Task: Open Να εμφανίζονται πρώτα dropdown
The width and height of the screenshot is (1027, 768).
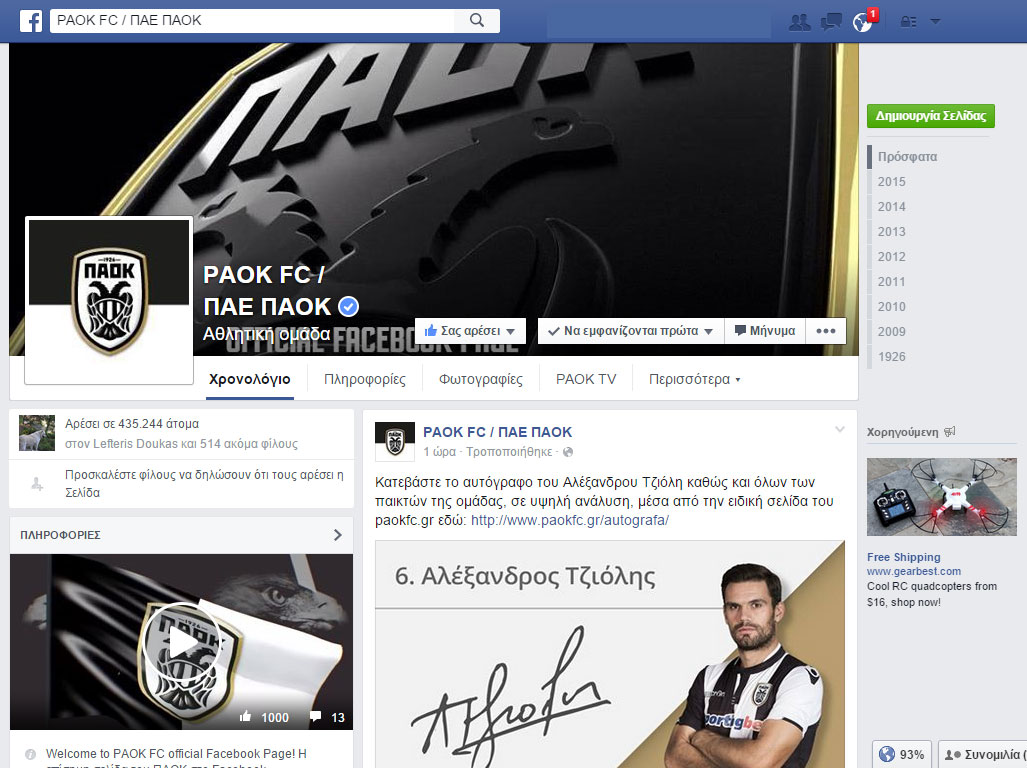Action: click(631, 331)
